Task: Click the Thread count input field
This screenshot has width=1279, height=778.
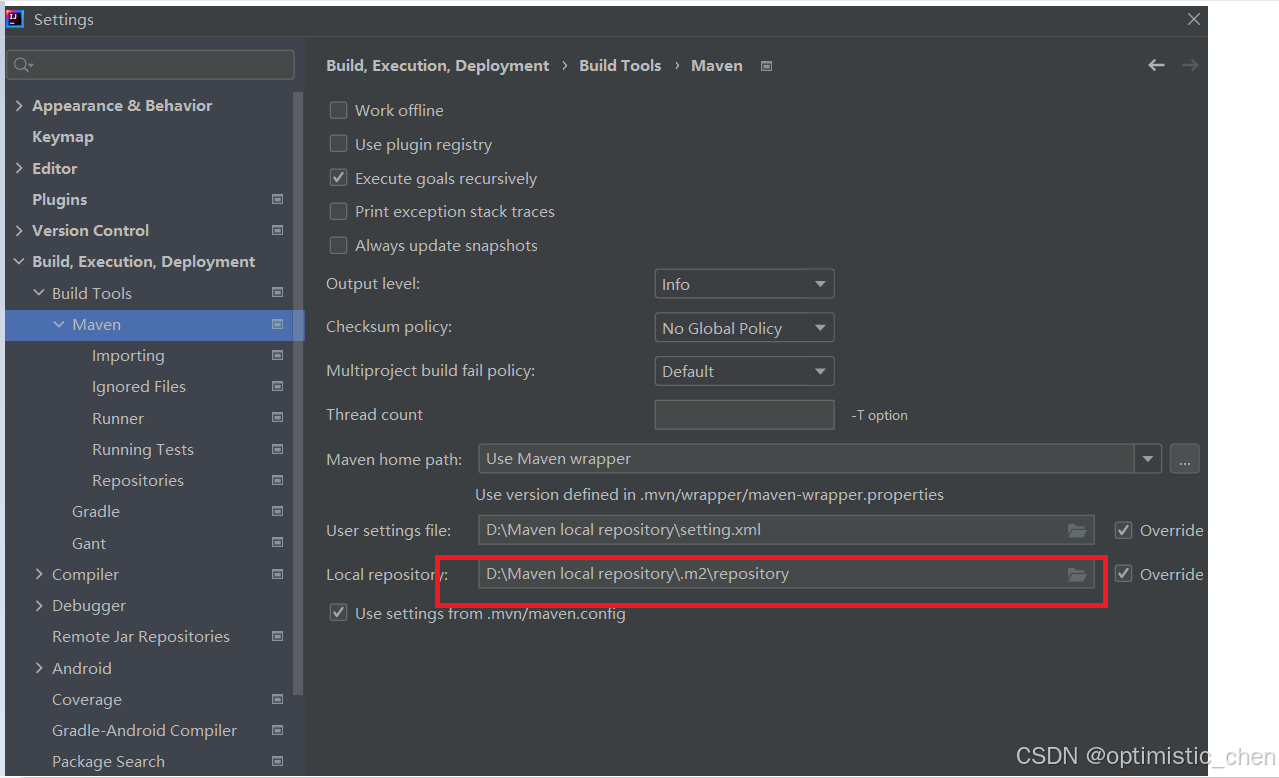Action: [744, 414]
